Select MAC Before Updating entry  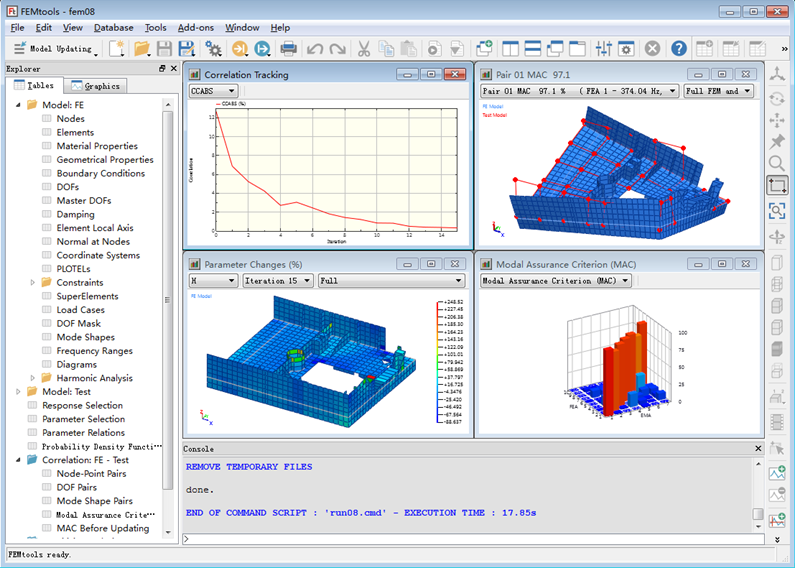102,528
